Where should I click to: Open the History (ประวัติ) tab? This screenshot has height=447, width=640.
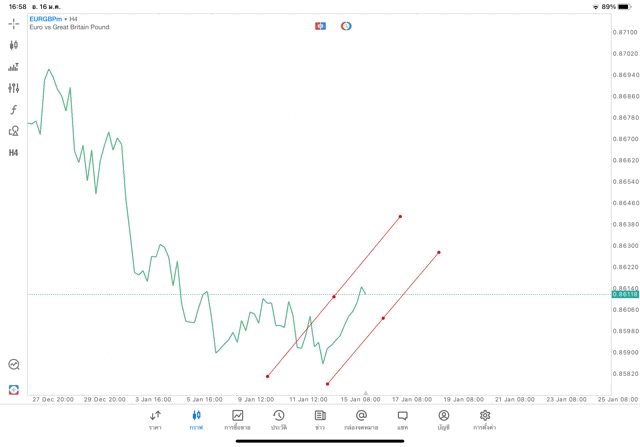278,419
